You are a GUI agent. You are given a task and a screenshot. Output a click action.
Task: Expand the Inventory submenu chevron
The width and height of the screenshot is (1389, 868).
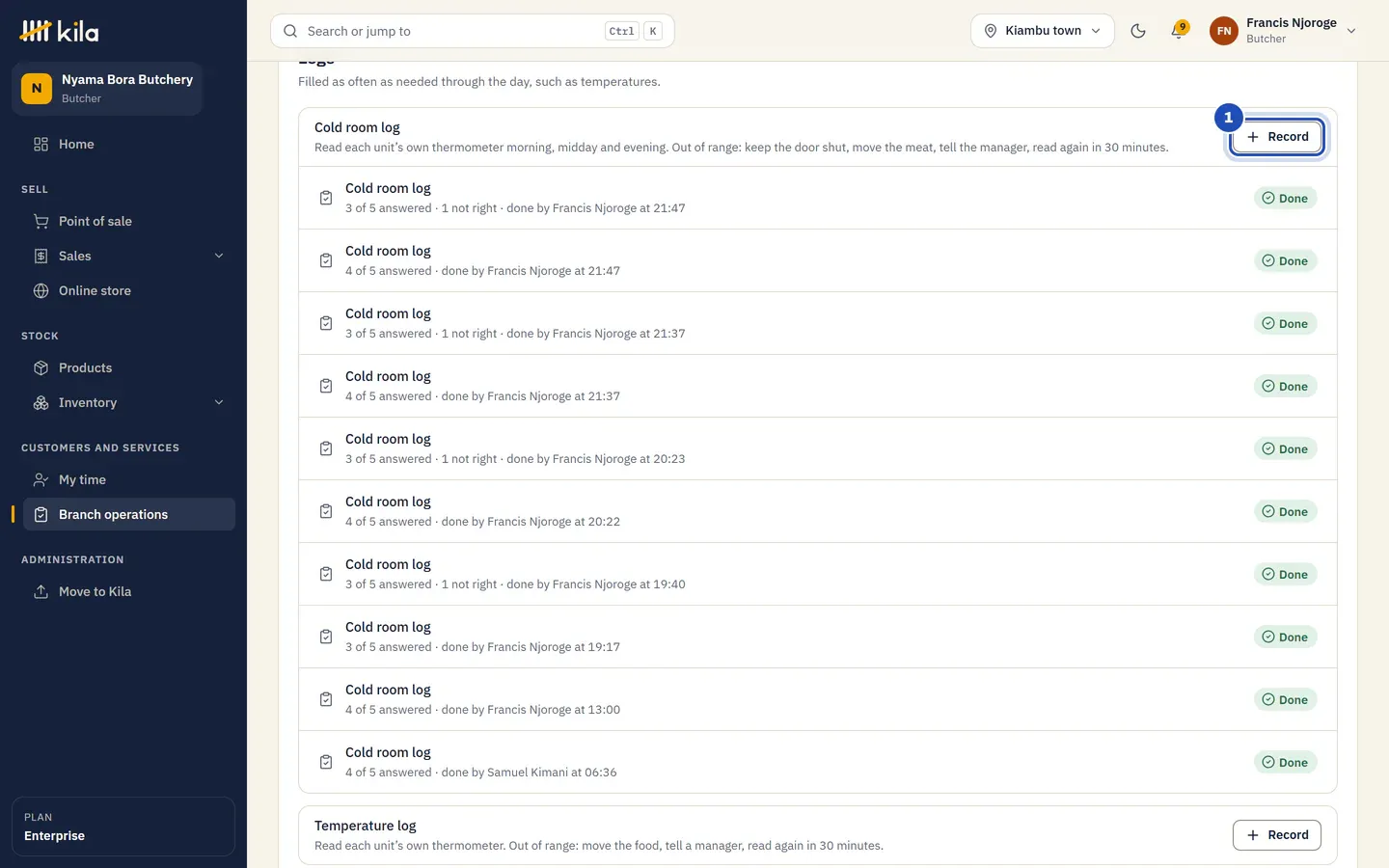click(x=219, y=402)
